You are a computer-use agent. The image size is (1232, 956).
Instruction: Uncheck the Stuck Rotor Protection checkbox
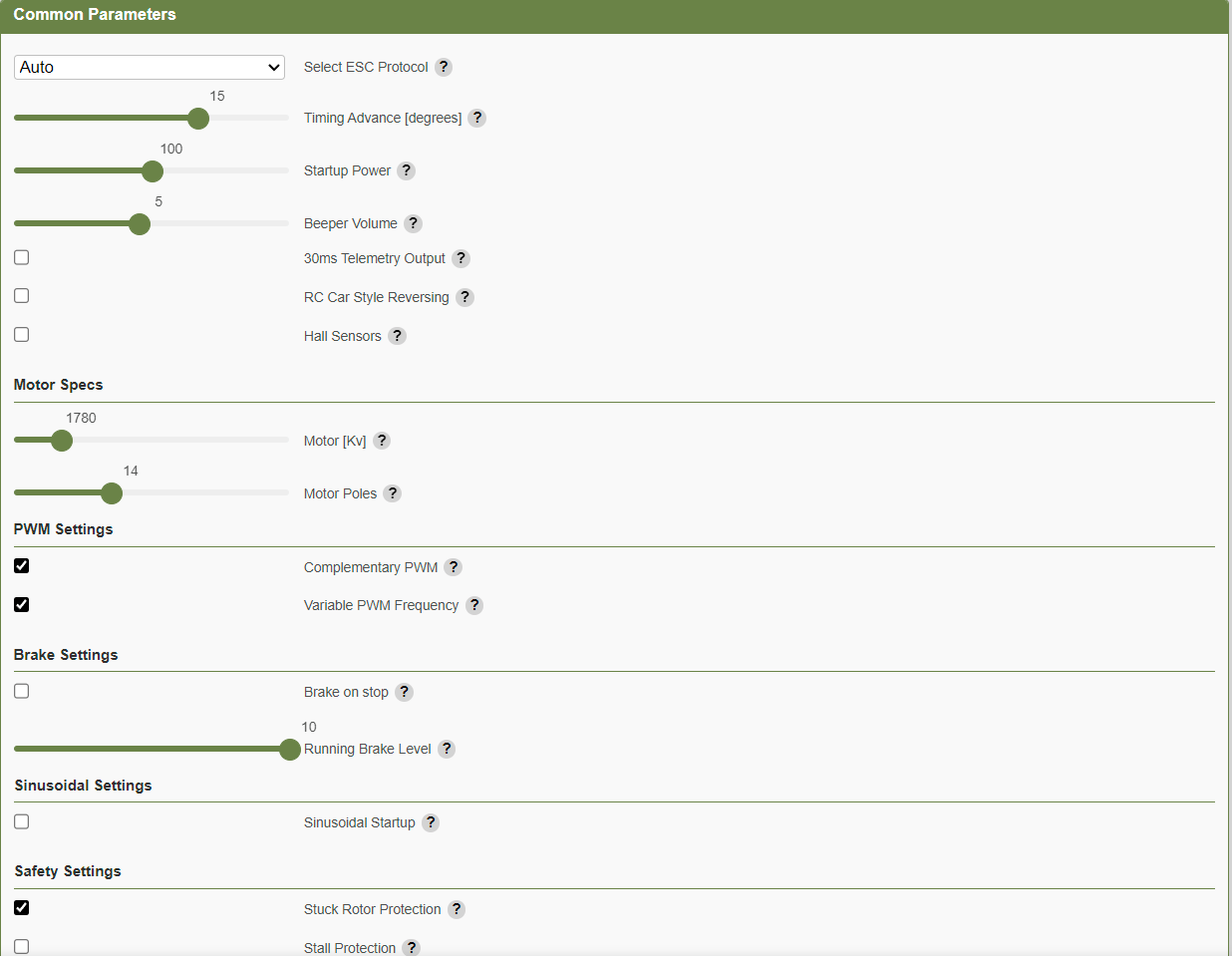(22, 907)
